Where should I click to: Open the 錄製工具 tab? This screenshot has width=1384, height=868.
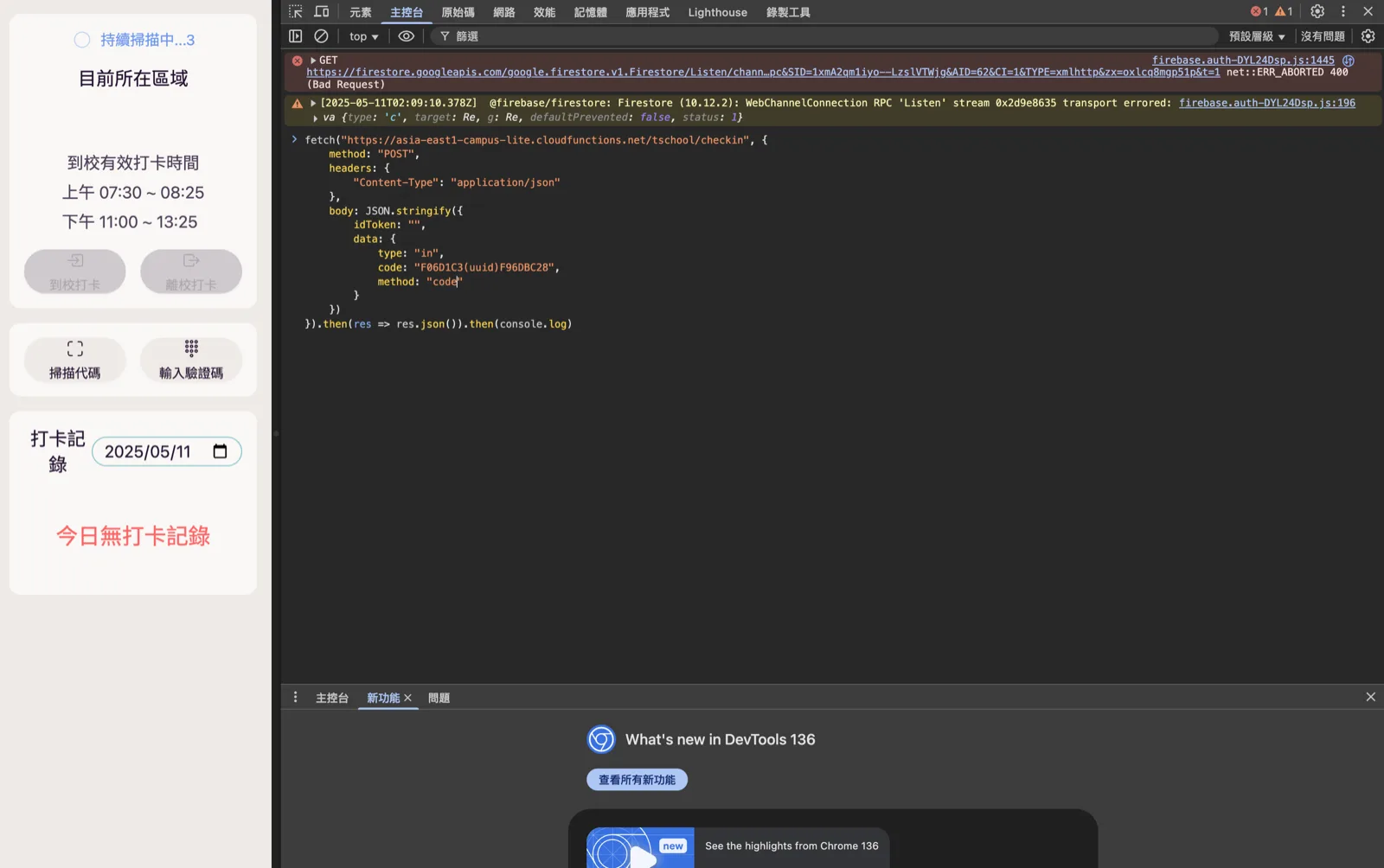coord(788,12)
